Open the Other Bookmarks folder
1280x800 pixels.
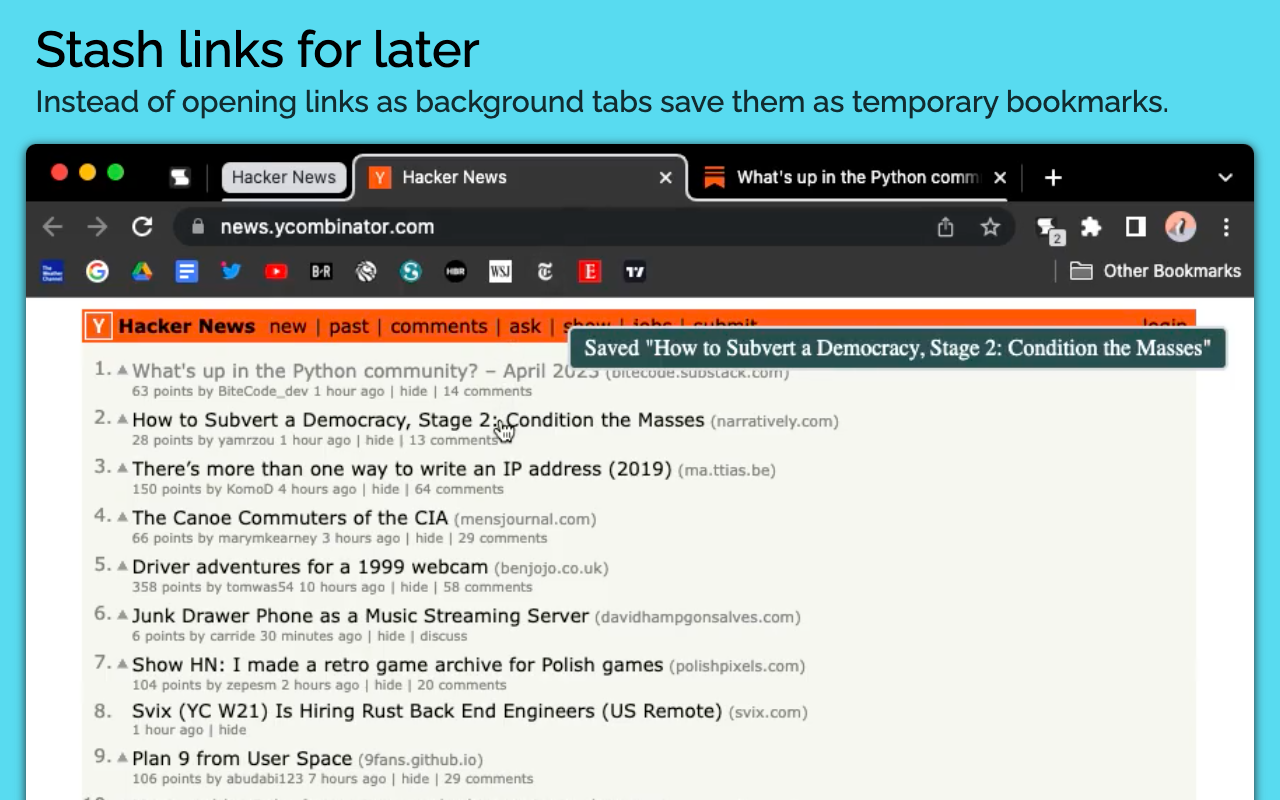pos(1155,271)
